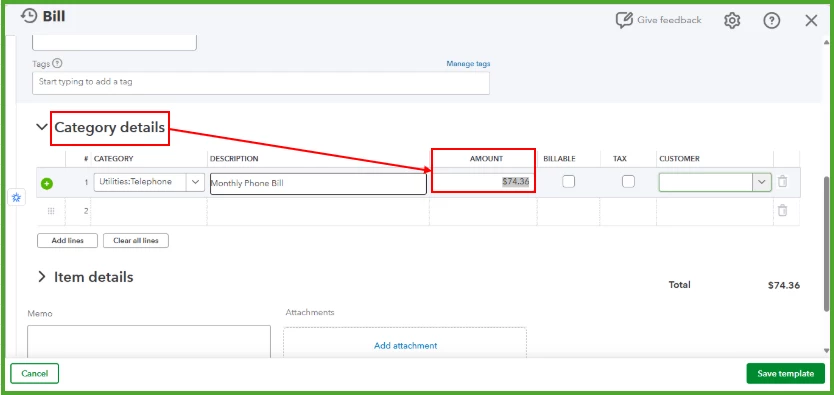The image size is (834, 395).
Task: Click the green add line icon
Action: click(x=47, y=183)
